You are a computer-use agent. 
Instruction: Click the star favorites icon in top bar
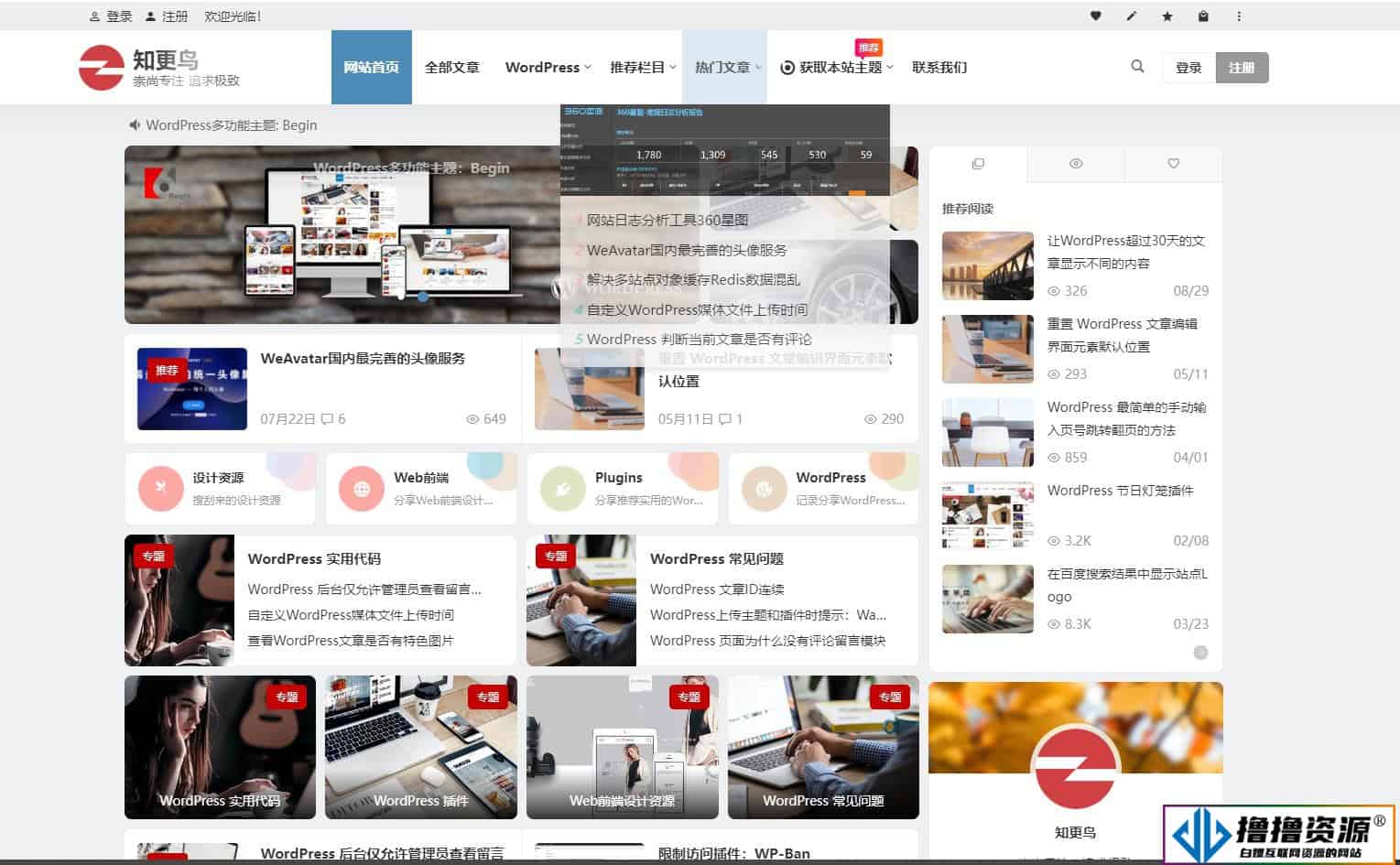tap(1167, 16)
